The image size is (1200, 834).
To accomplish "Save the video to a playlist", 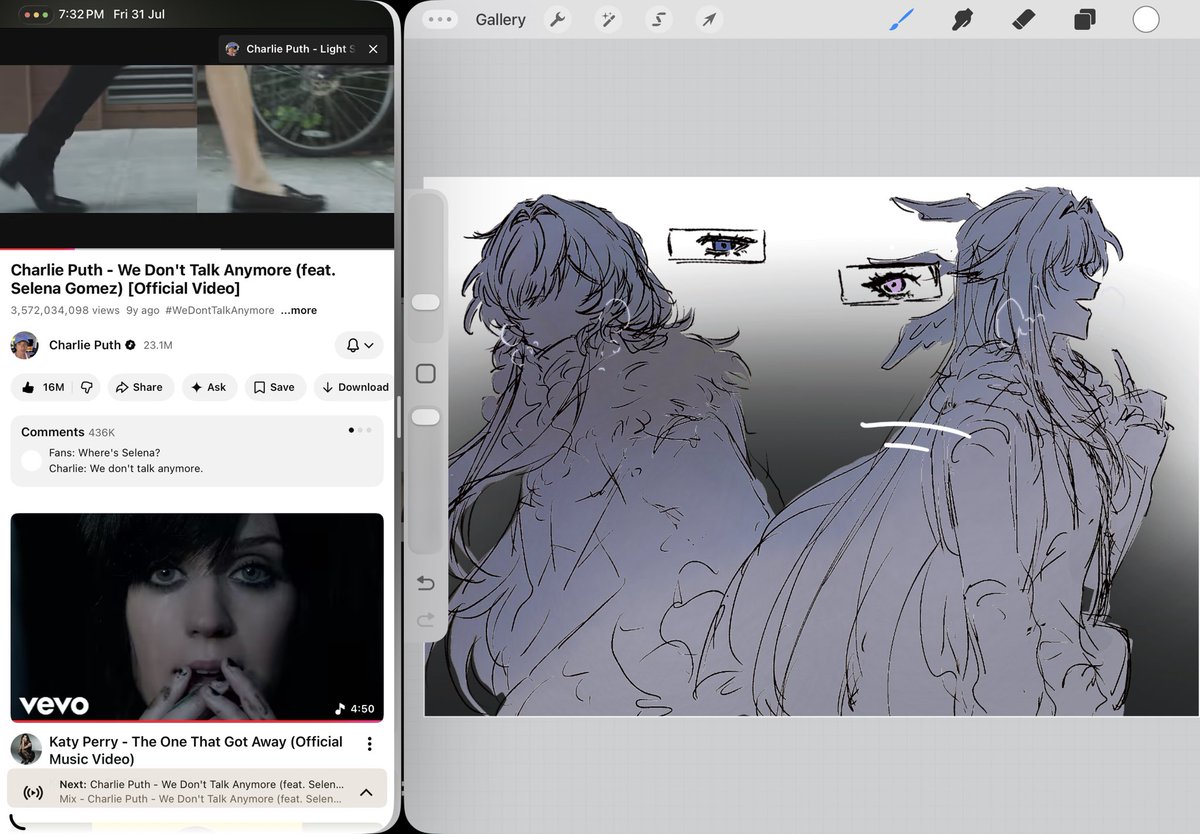I will (x=274, y=387).
